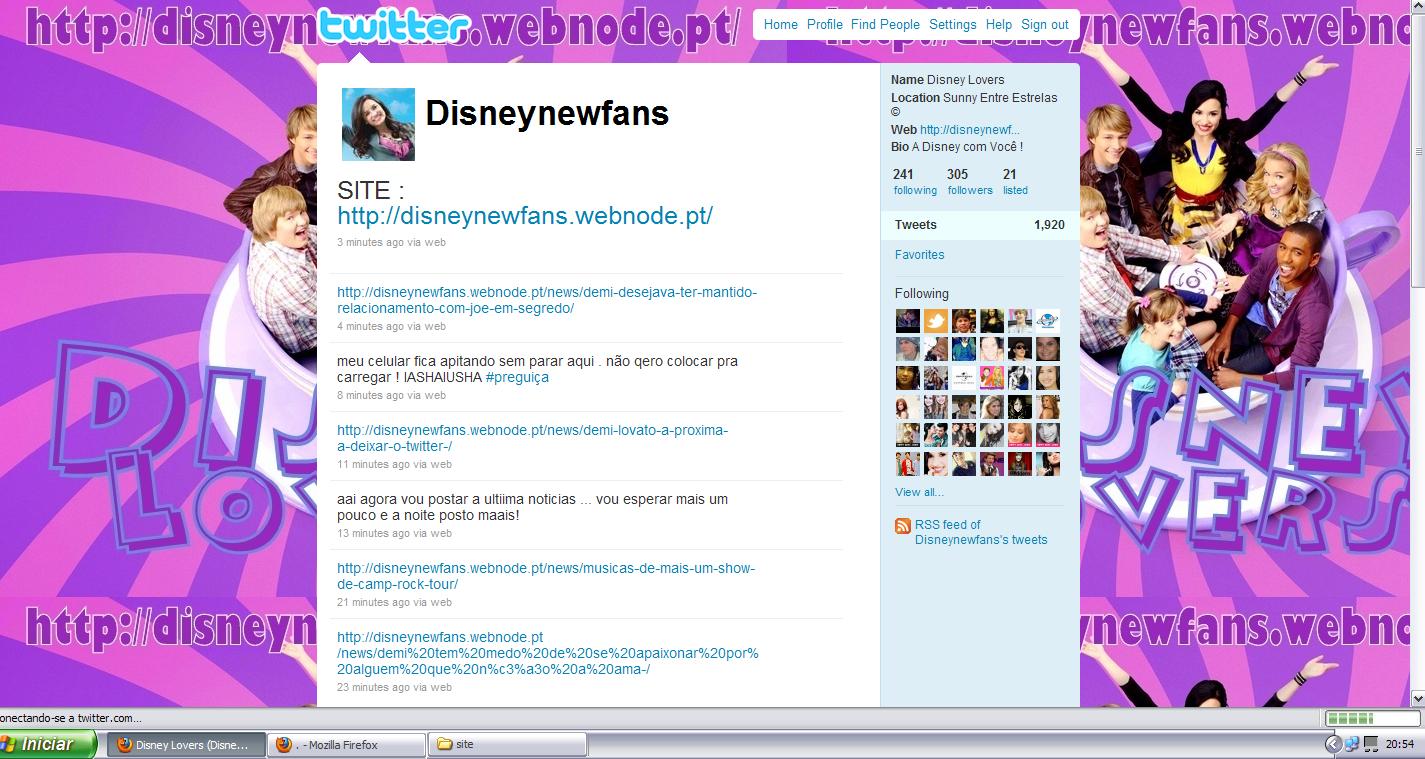
Task: Click the folder icon of the 'site' taskbar item
Action: click(445, 745)
